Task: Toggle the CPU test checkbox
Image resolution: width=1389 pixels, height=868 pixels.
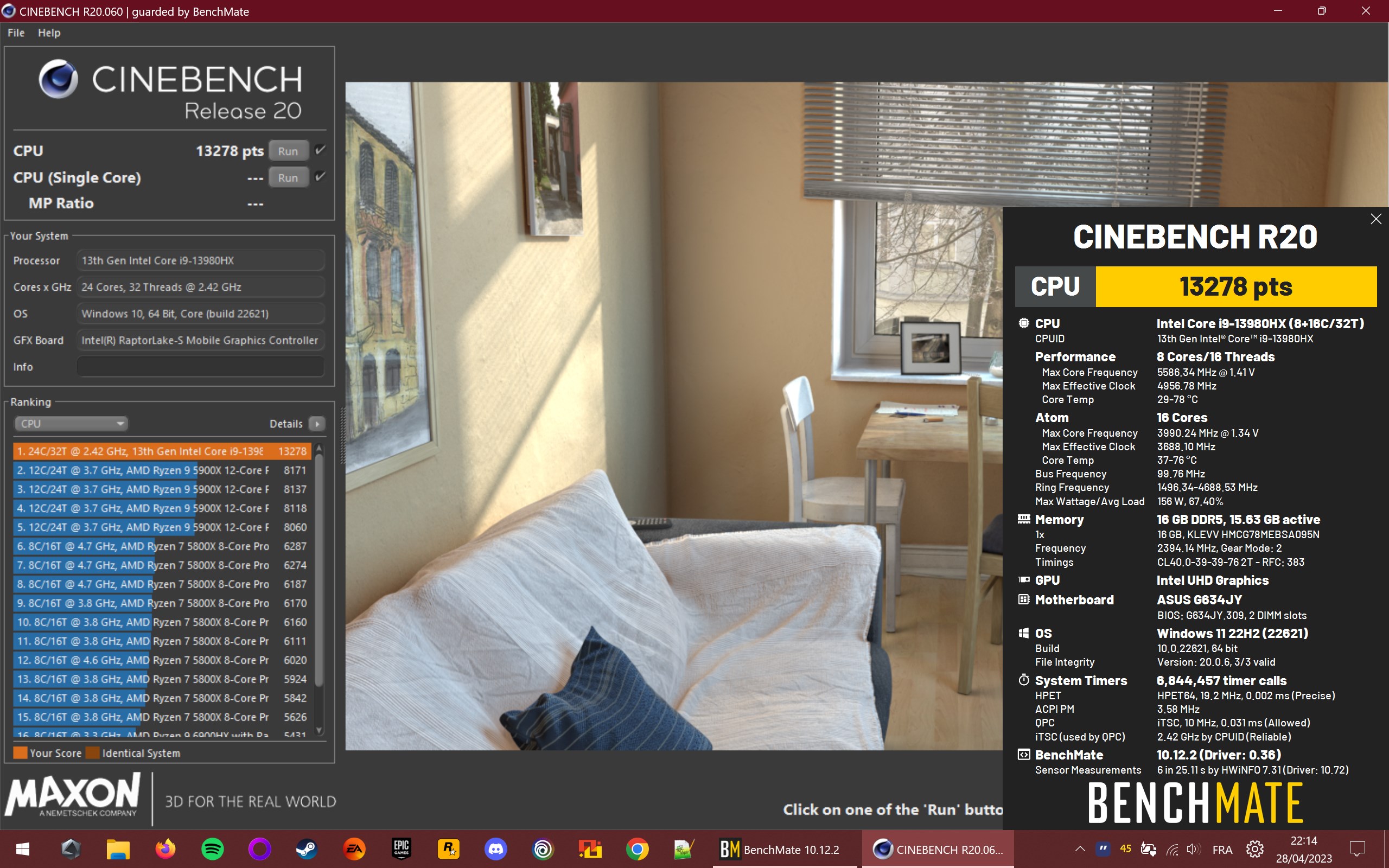Action: tap(320, 150)
